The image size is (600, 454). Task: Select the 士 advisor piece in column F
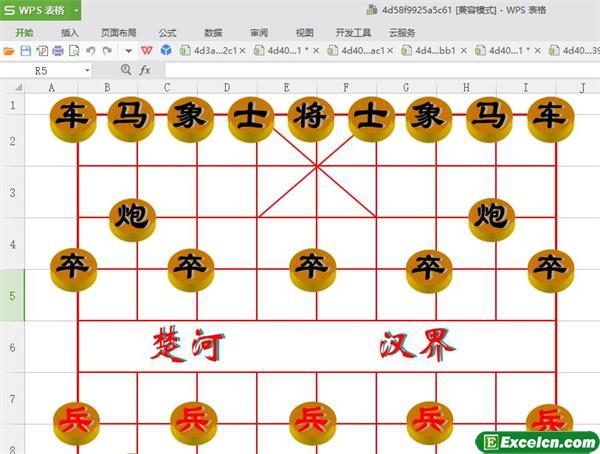[372, 119]
